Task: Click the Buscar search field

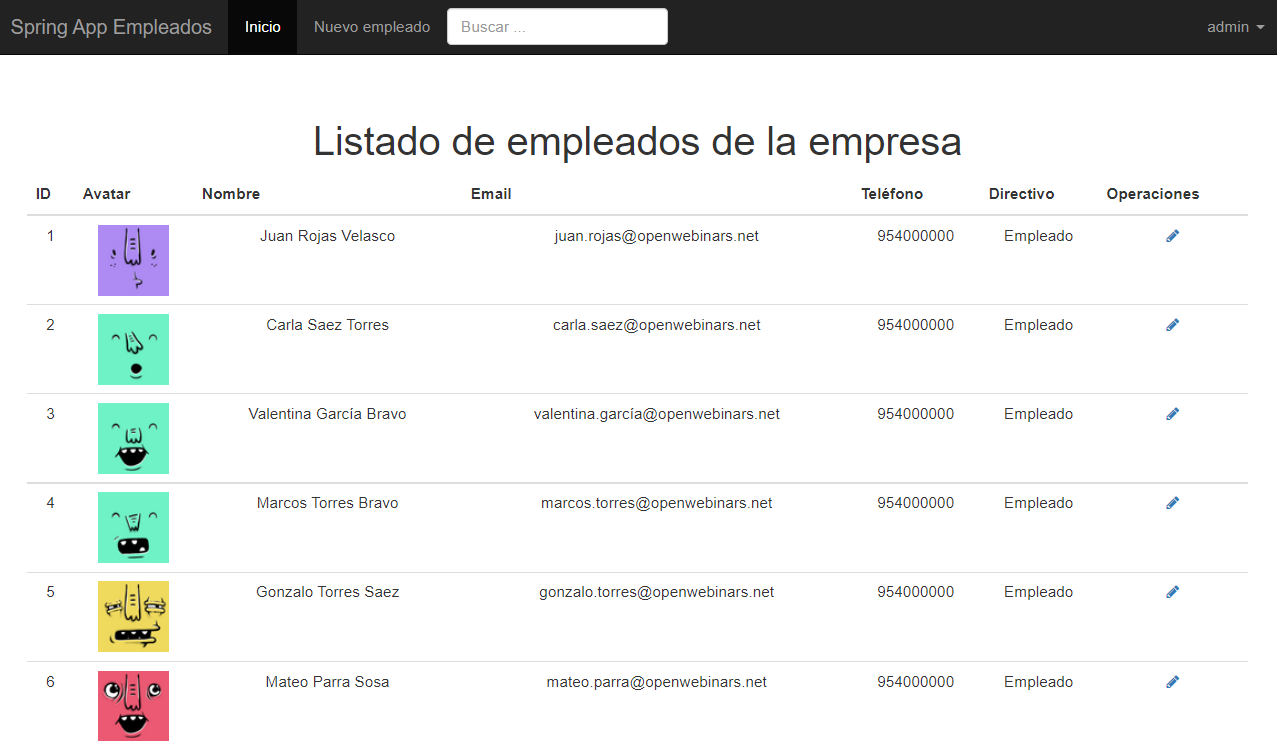Action: tap(556, 27)
